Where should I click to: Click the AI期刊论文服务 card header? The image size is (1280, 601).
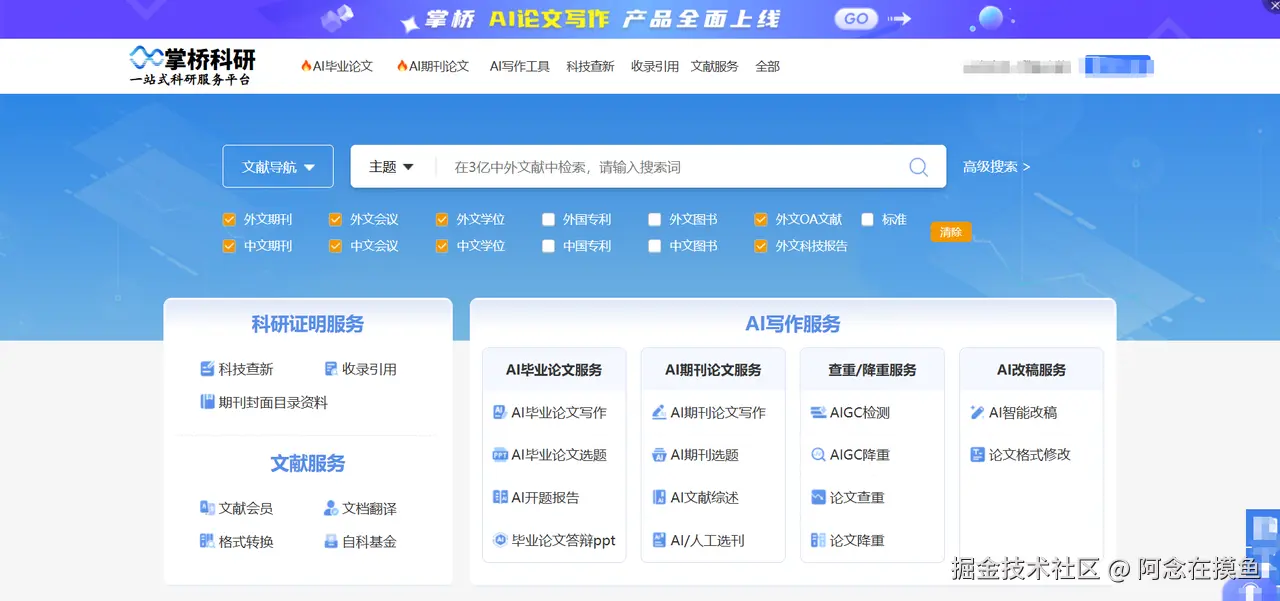[x=713, y=369]
